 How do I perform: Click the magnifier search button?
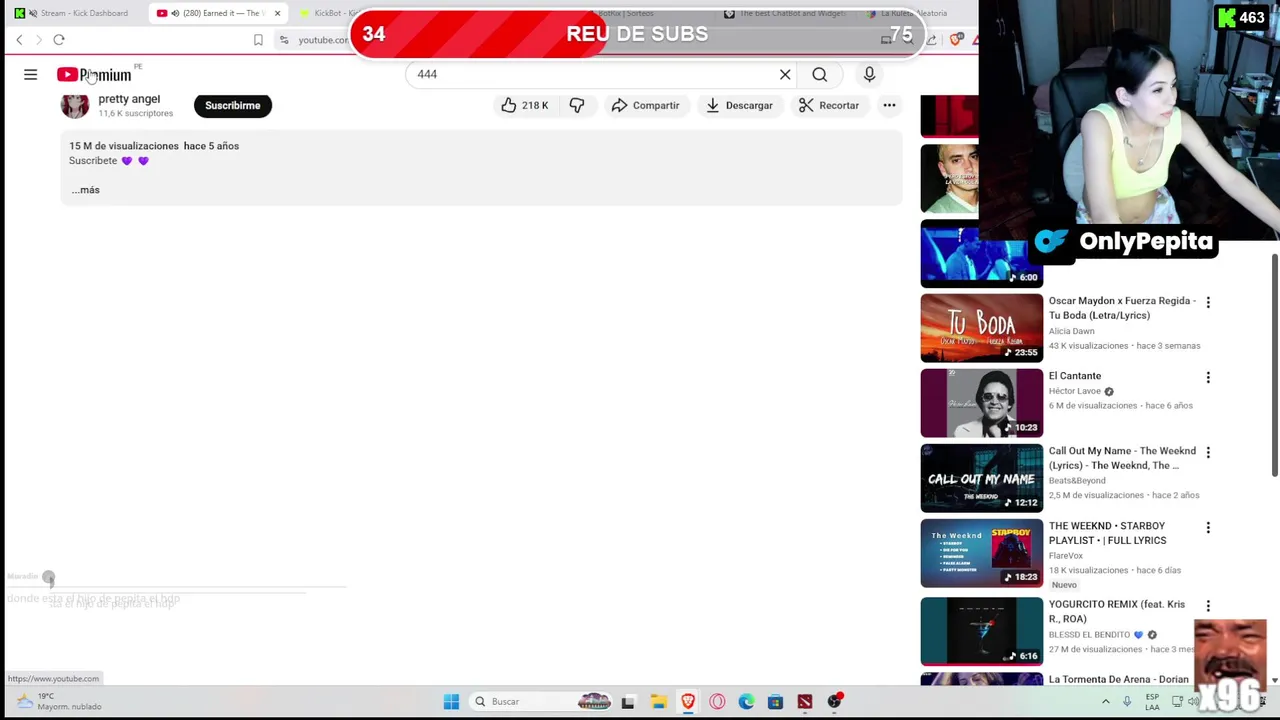point(819,74)
